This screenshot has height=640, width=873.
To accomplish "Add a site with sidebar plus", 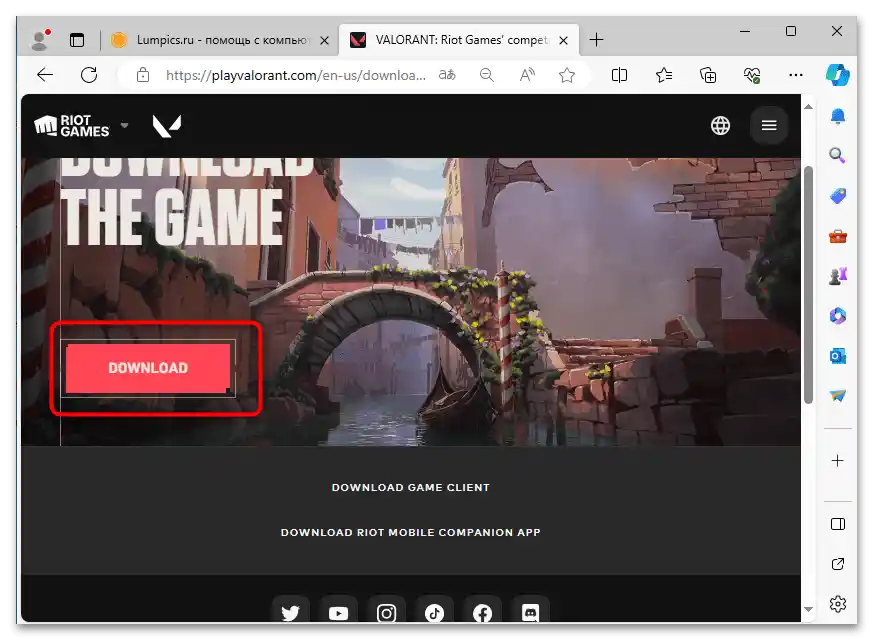I will [x=837, y=461].
